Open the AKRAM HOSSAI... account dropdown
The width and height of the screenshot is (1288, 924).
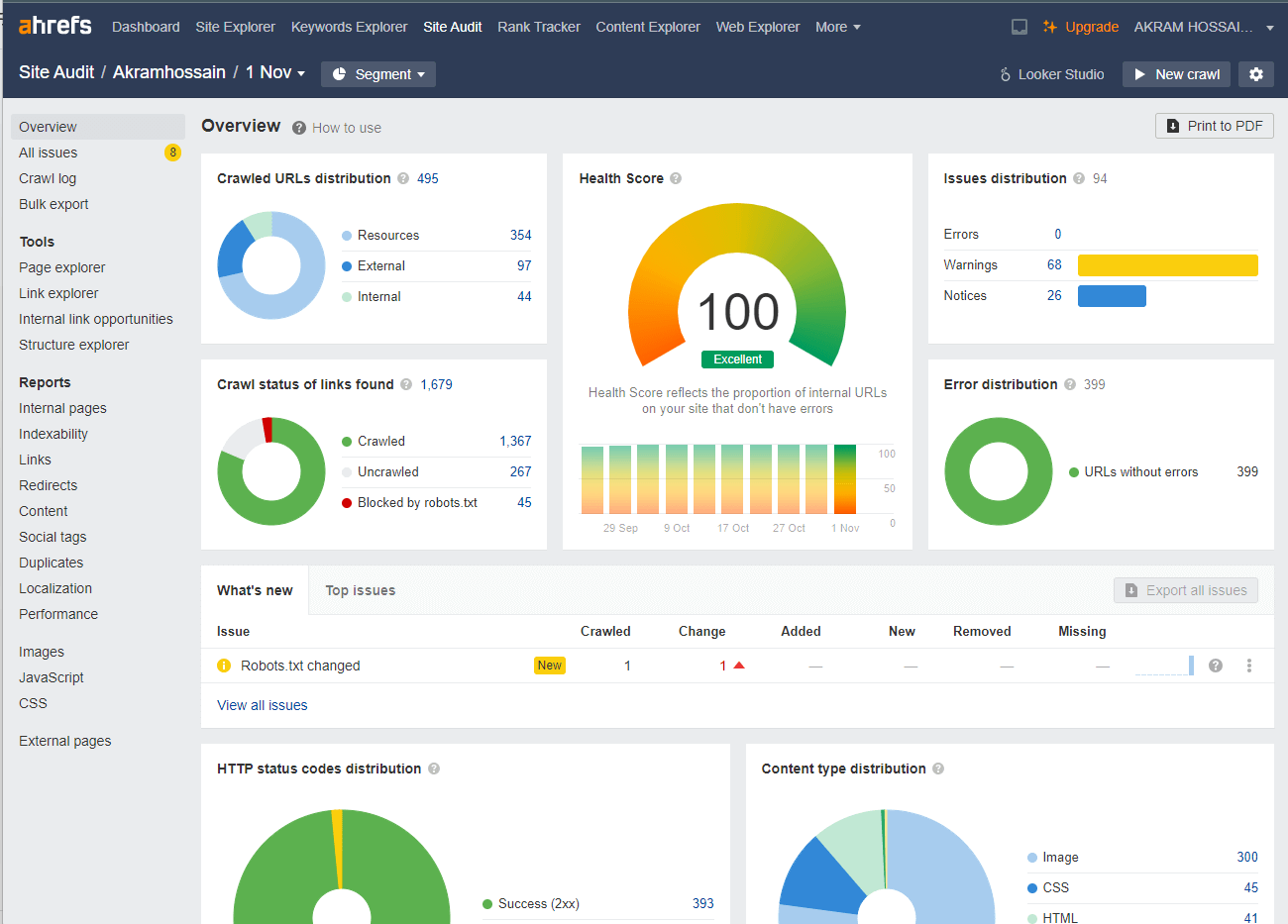pos(1204,27)
